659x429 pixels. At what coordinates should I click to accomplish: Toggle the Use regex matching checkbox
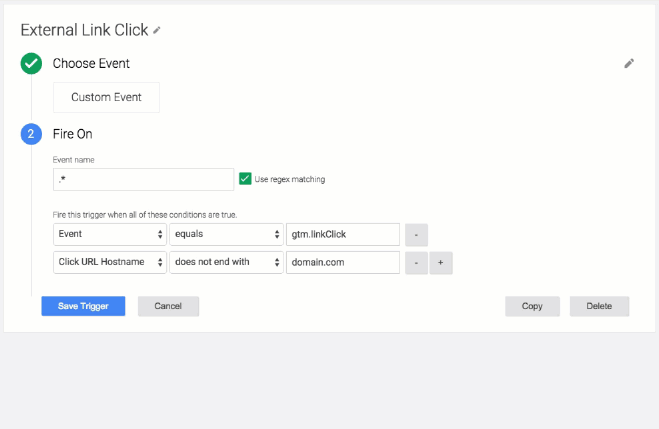(x=245, y=179)
